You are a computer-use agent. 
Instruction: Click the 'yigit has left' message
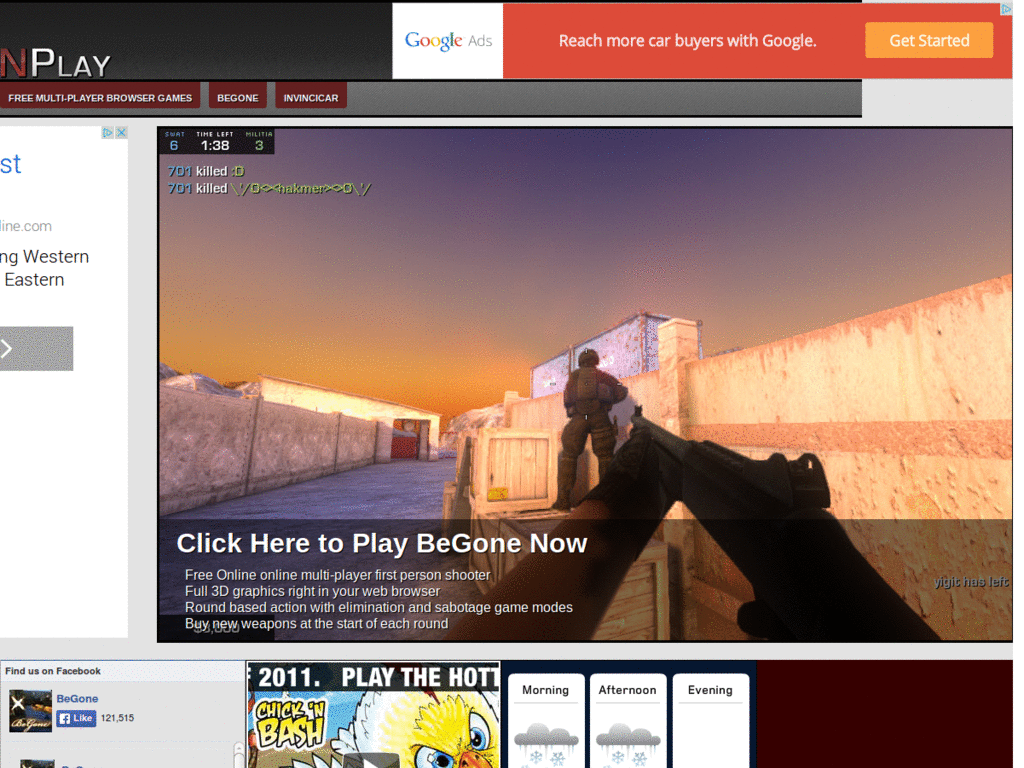[x=970, y=581]
